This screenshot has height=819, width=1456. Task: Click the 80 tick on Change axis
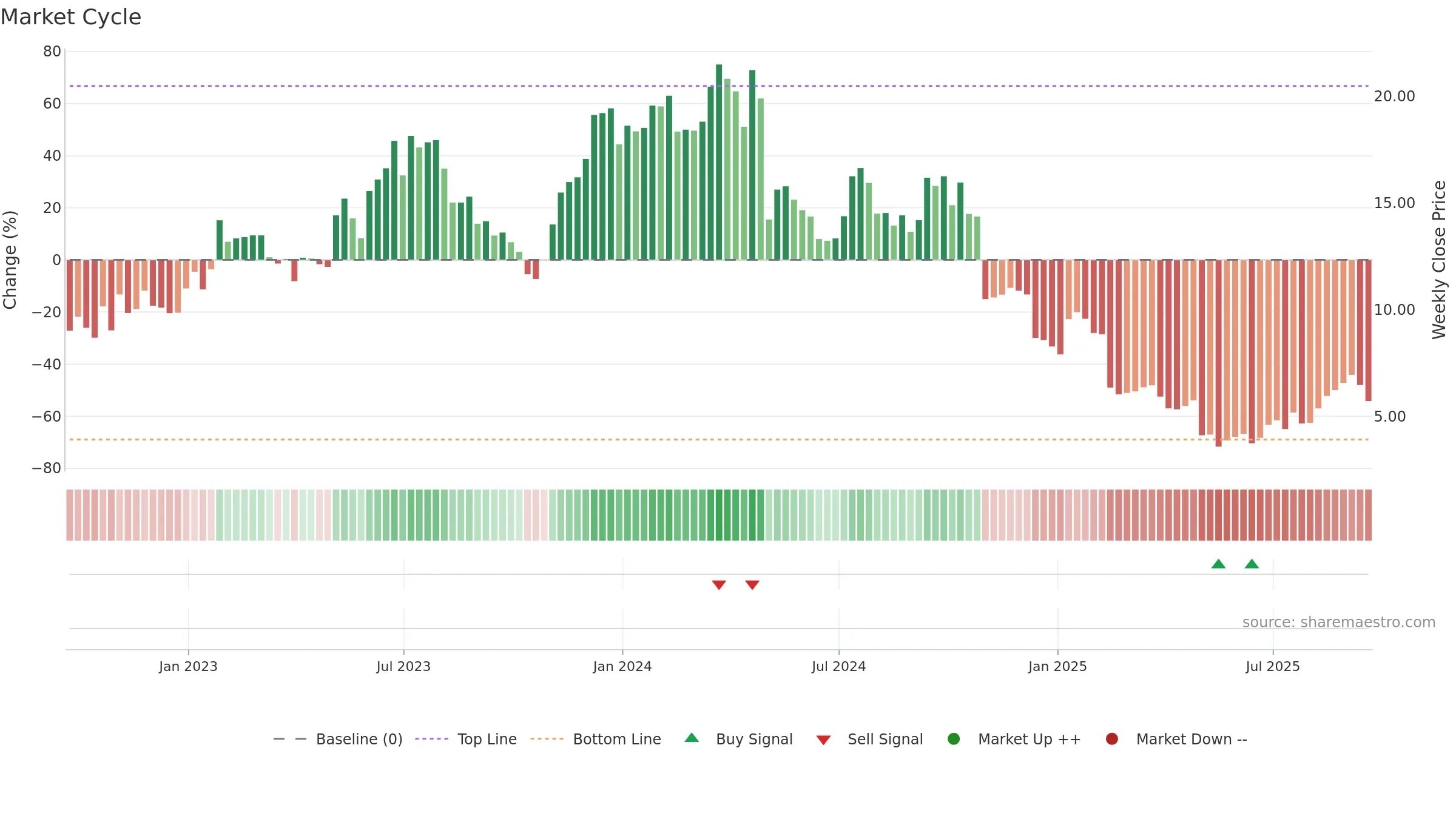point(52,52)
